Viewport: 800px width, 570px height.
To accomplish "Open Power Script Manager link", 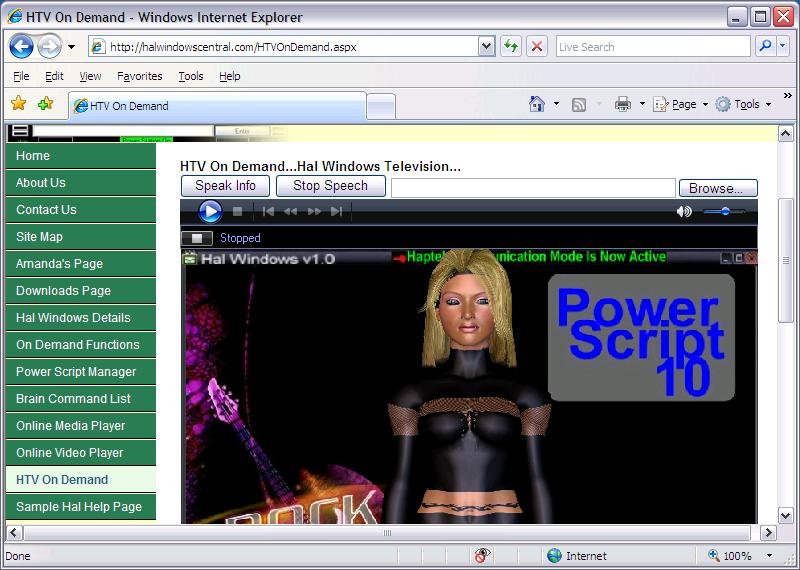I will 81,372.
